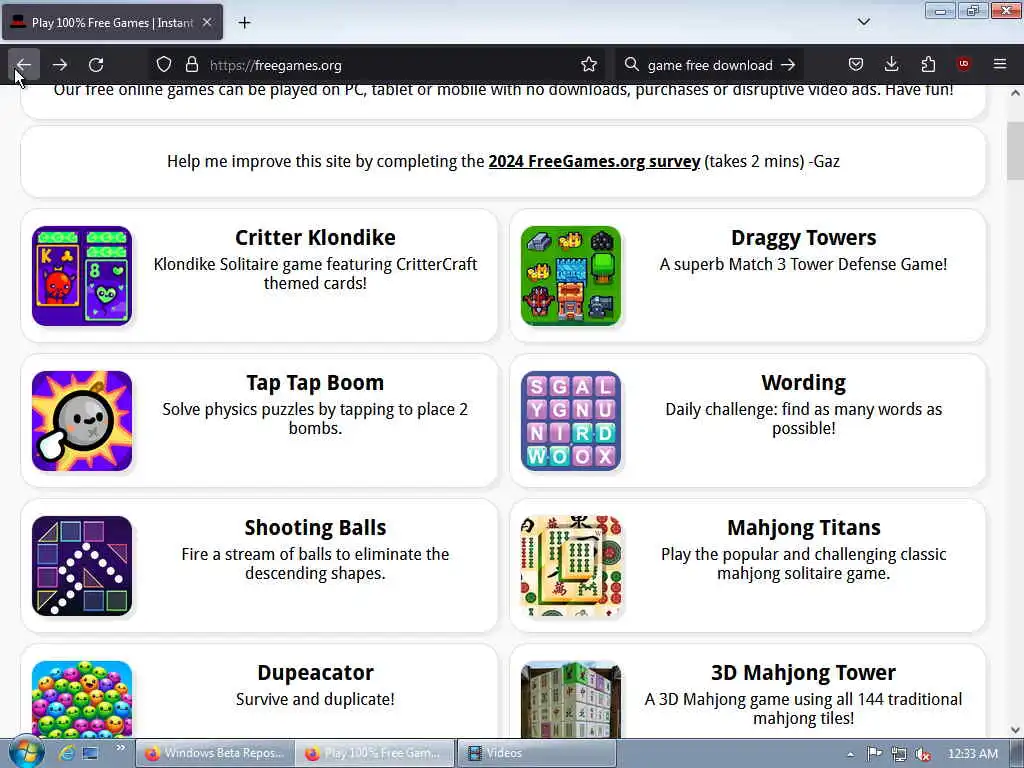Click the forward navigation arrow

point(60,65)
